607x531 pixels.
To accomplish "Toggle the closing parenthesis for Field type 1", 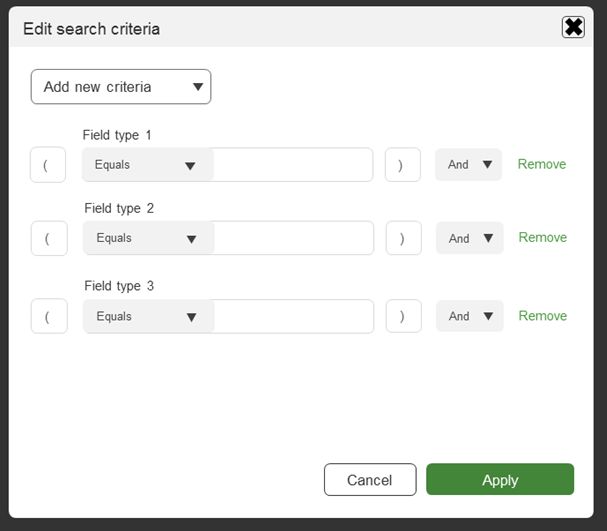I will 402,165.
